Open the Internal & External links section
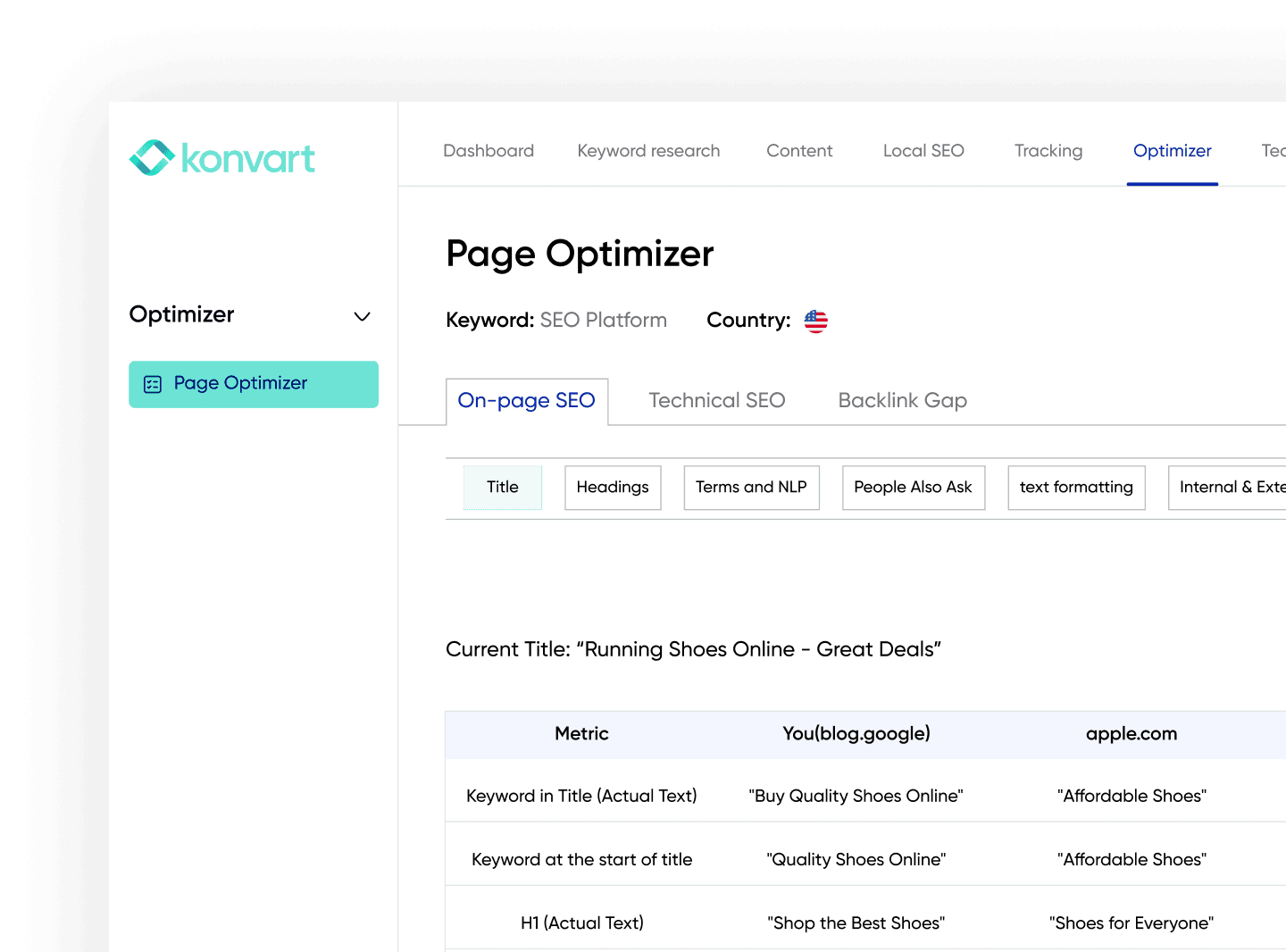 pos(1241,487)
